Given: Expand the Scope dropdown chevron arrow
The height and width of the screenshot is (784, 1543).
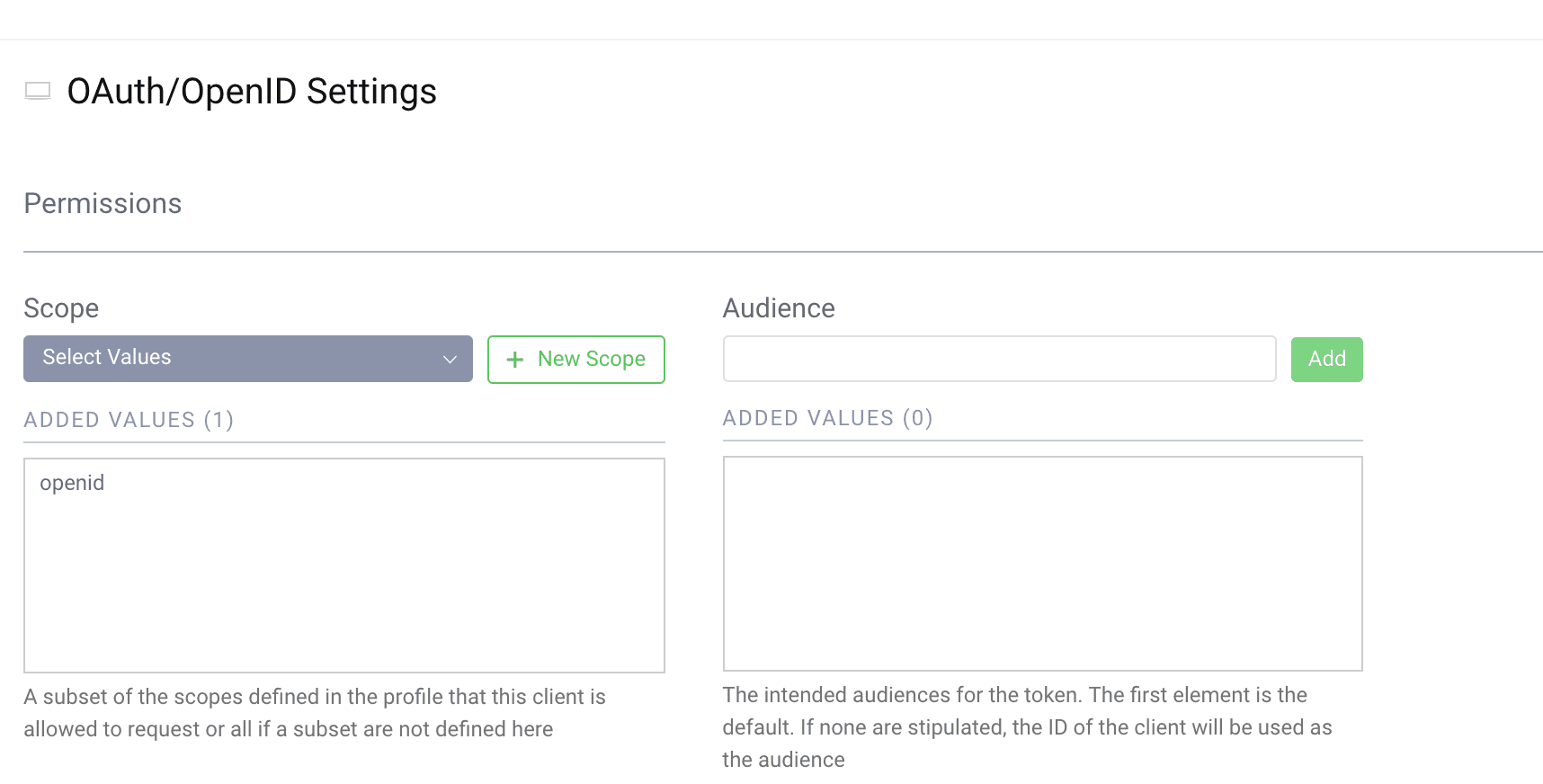Looking at the screenshot, I should (450, 360).
